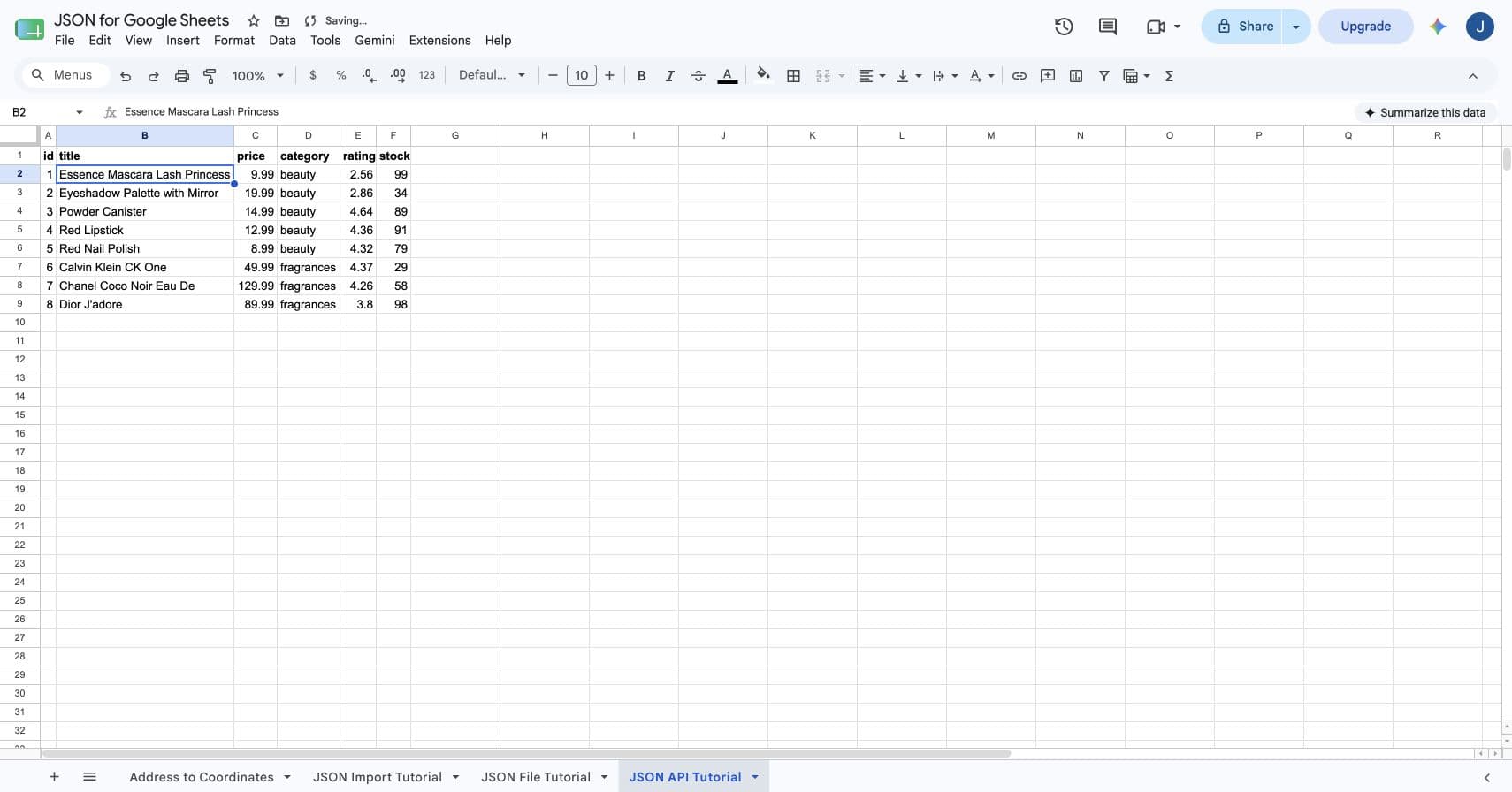Open the Format menu
This screenshot has width=1512, height=792.
click(234, 41)
